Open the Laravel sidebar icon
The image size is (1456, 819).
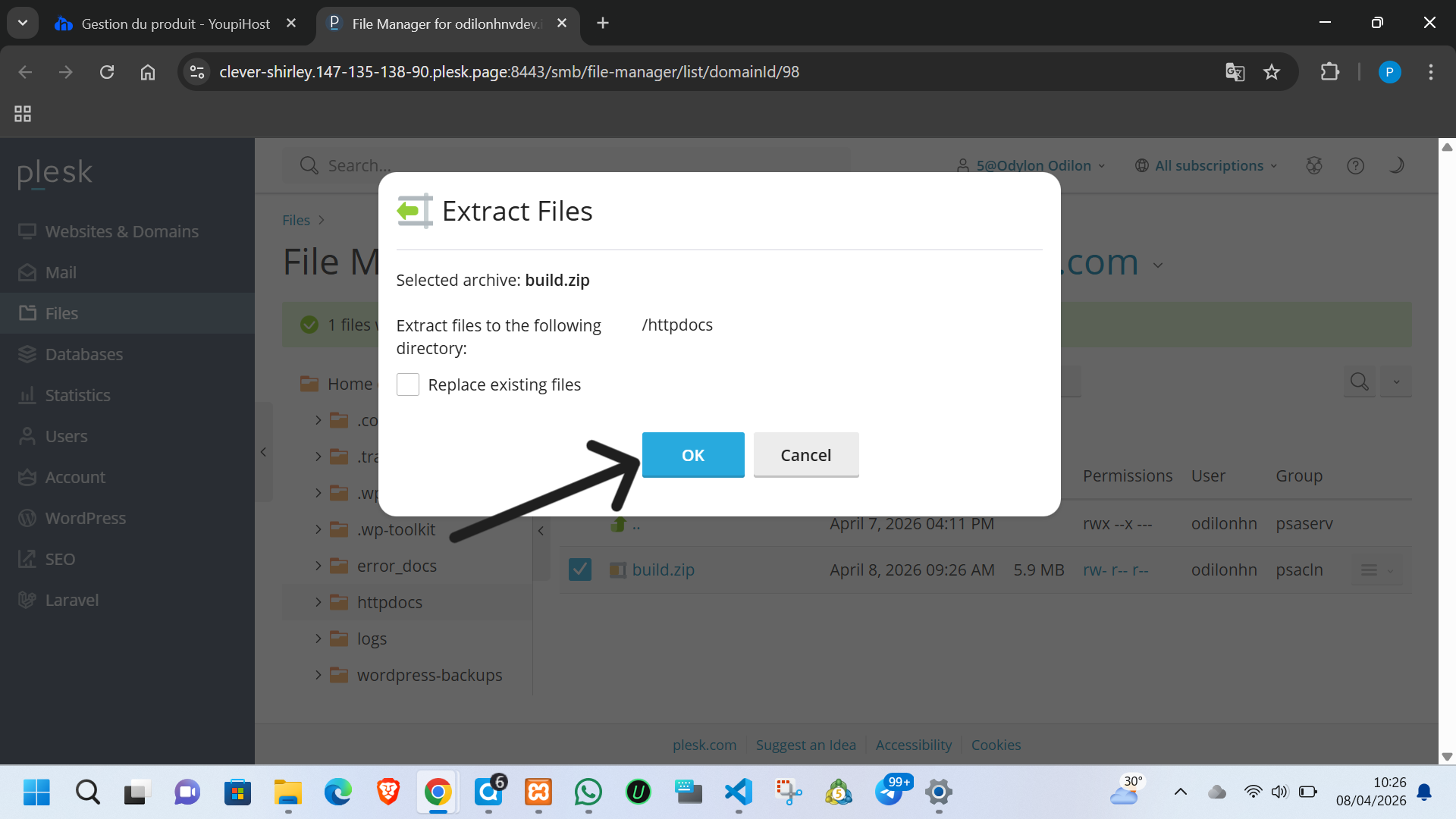click(x=27, y=600)
